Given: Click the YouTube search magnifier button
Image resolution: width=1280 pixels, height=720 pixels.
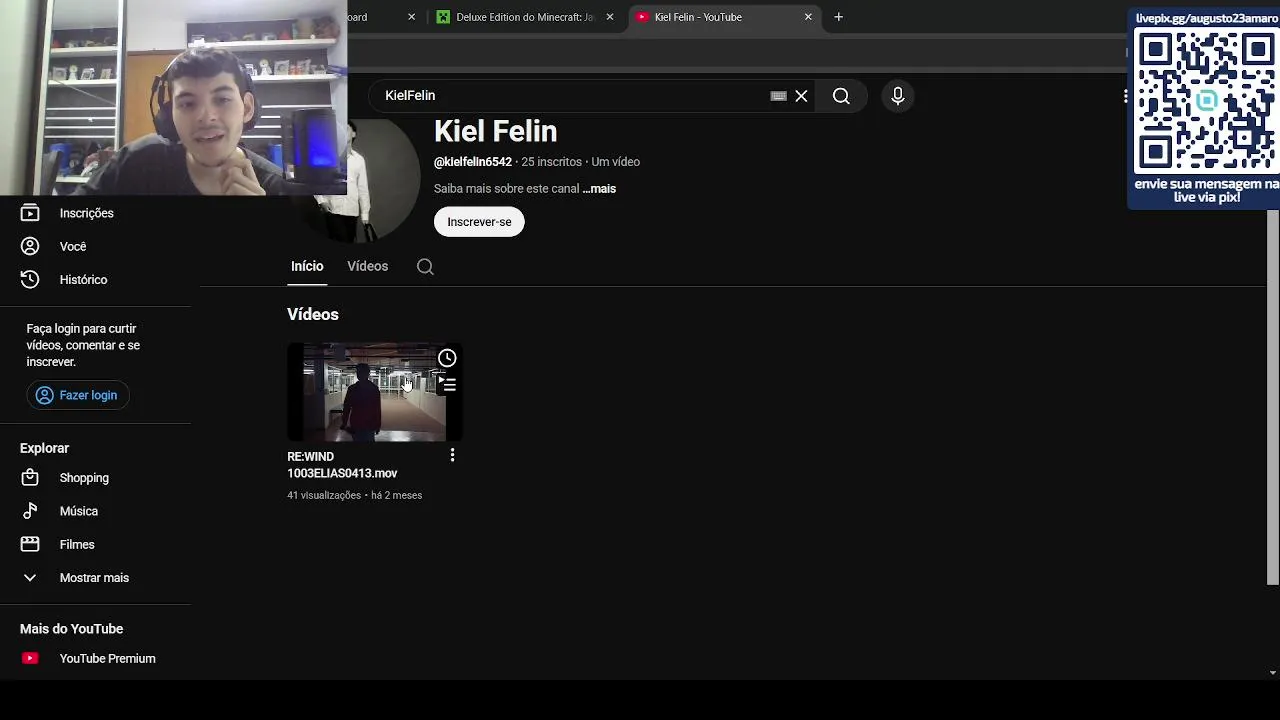Looking at the screenshot, I should (841, 96).
